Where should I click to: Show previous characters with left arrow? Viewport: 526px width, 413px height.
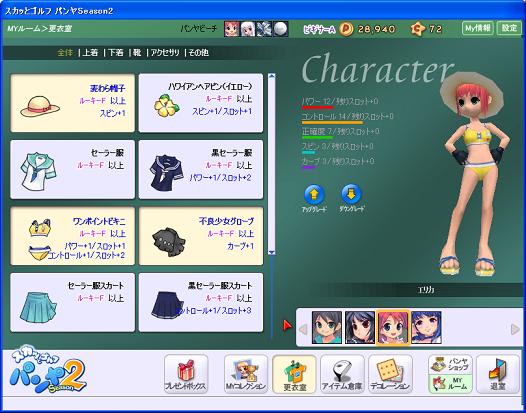[303, 329]
